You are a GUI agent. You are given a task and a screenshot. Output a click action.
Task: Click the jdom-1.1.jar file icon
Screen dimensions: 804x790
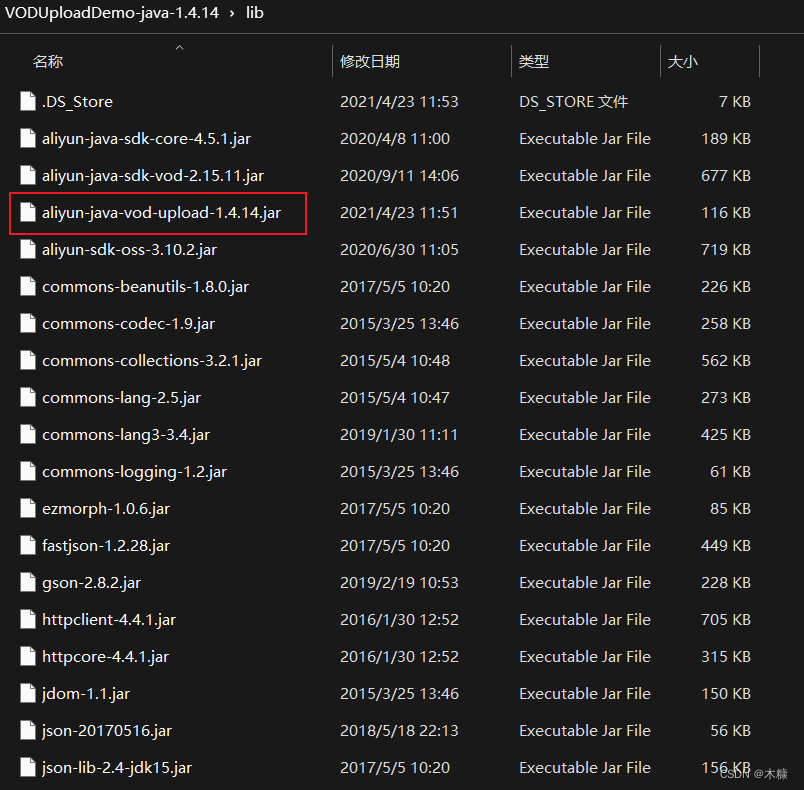click(27, 693)
